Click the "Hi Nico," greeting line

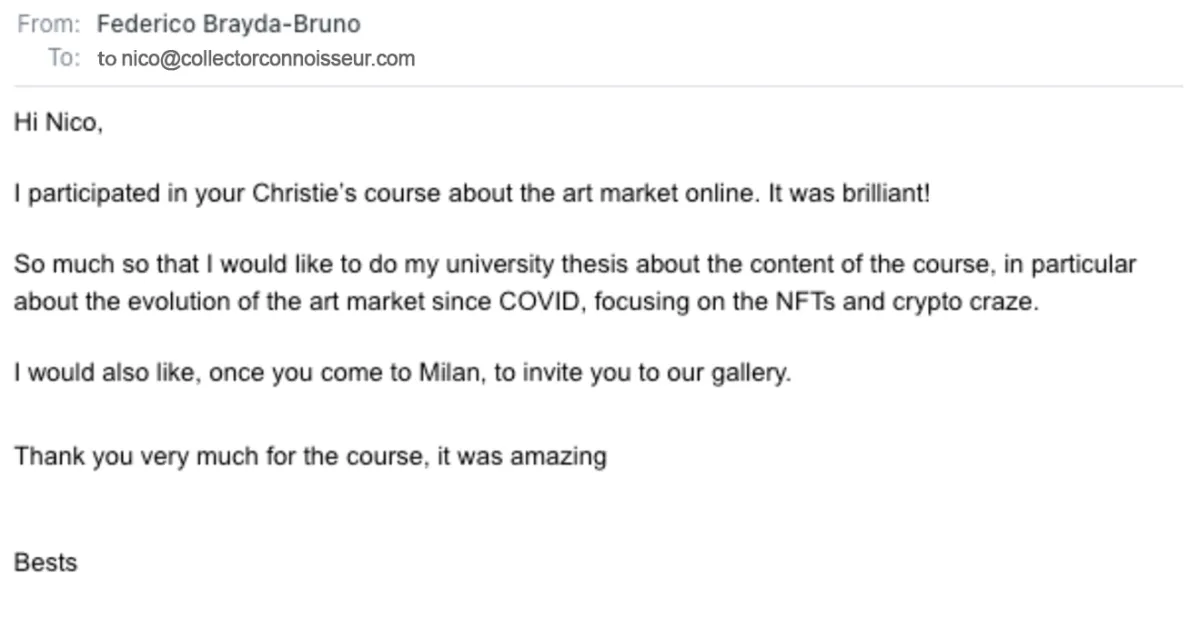point(58,124)
